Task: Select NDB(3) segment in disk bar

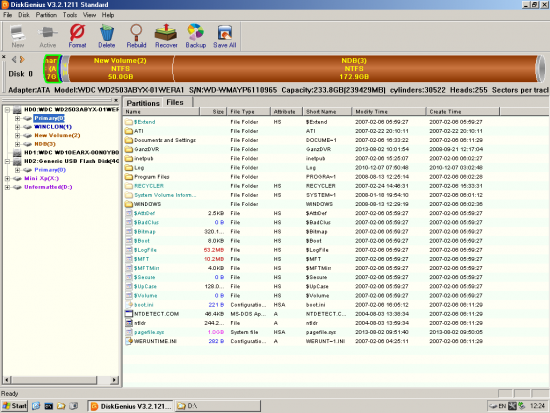Action: click(355, 69)
